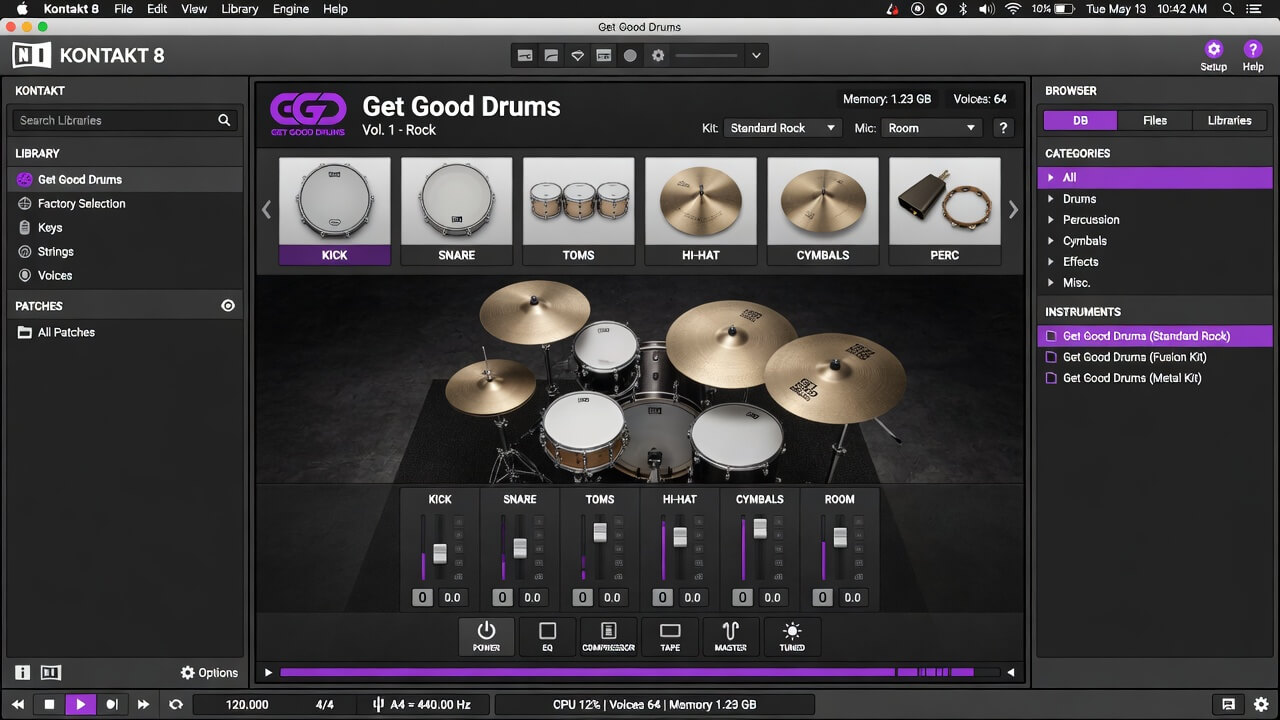The image size is (1280, 720).
Task: Click the search magnifier icon
Action: pos(224,120)
